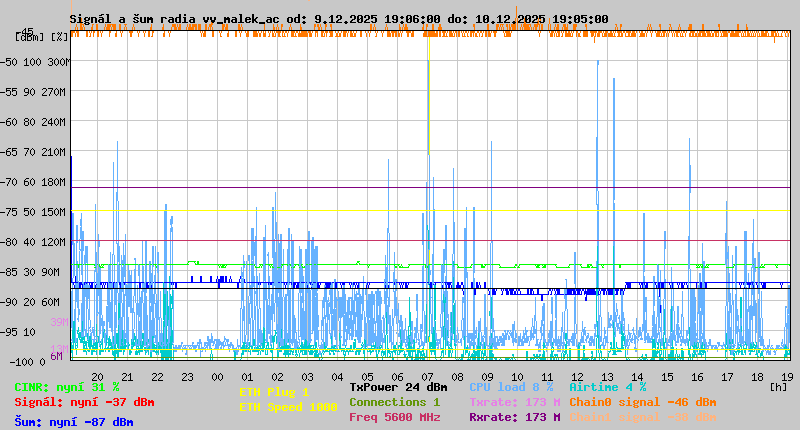The width and height of the screenshot is (800, 430).
Task: Click the '20' hour tick label
Action: tap(97, 377)
